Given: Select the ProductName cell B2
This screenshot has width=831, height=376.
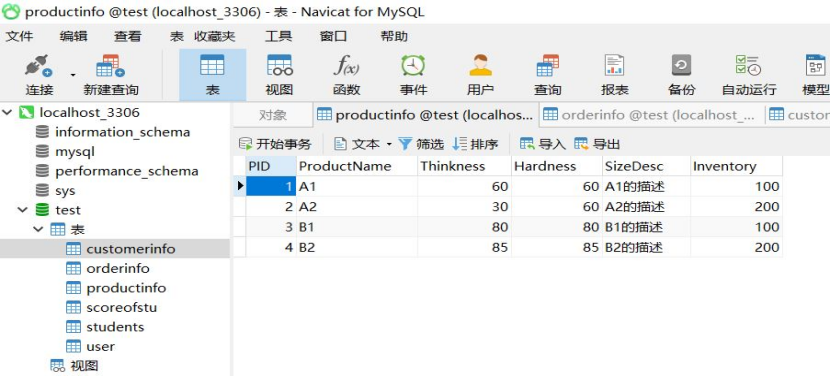Looking at the screenshot, I should coord(357,247).
